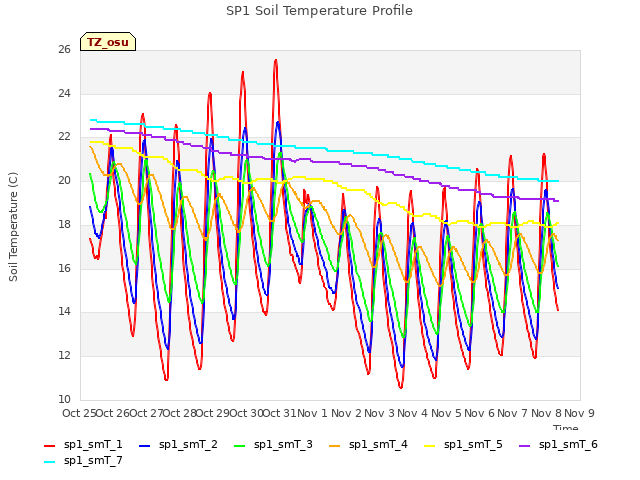640x480 pixels.
Task: Click the yellow sp1_smT_5 legend swatch
Action: click(x=430, y=446)
